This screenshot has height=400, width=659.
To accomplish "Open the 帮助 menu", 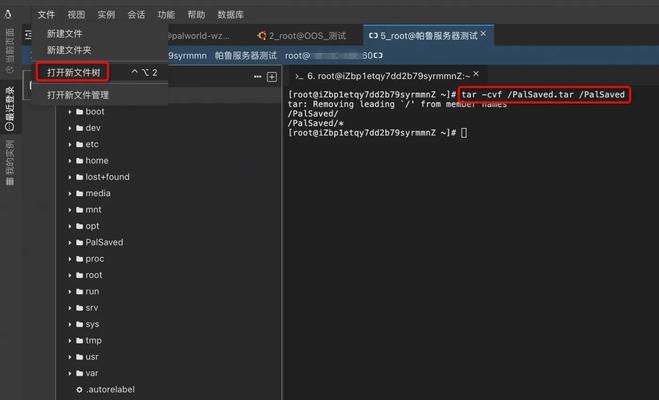I will (196, 15).
